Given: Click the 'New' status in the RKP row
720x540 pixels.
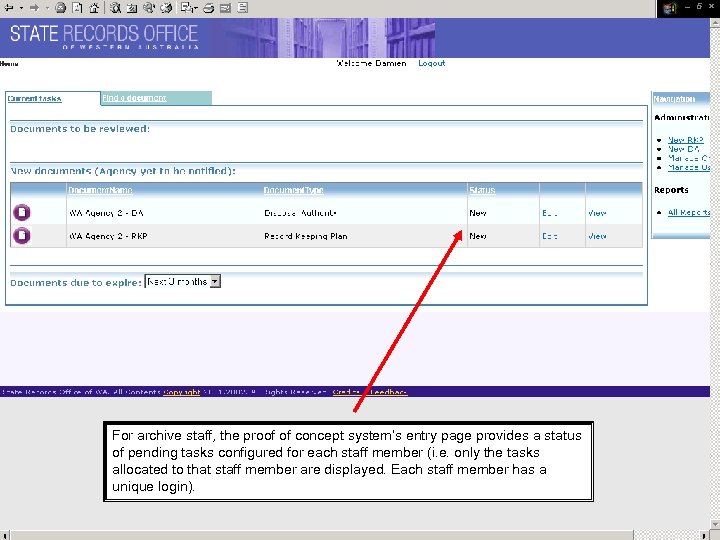Looking at the screenshot, I should pyautogui.click(x=478, y=236).
